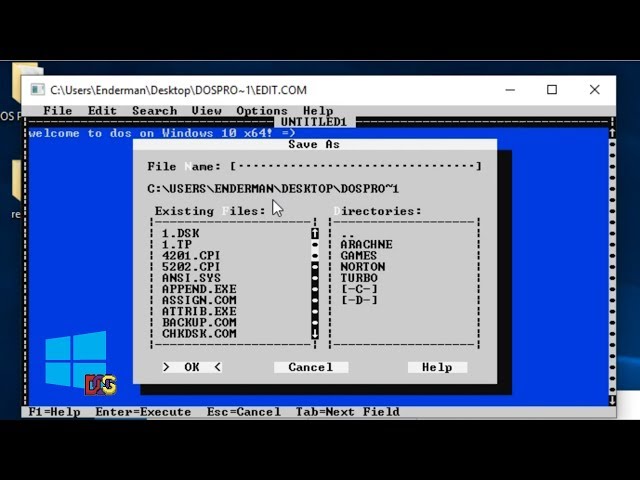640x480 pixels.
Task: Select BACKUP.COM file
Action: (x=199, y=322)
